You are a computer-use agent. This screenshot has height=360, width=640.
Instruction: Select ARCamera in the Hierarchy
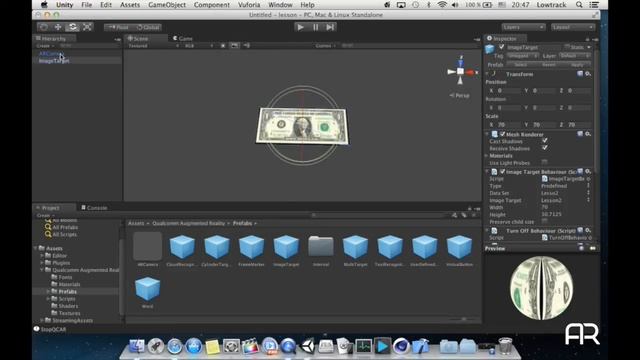[51, 53]
